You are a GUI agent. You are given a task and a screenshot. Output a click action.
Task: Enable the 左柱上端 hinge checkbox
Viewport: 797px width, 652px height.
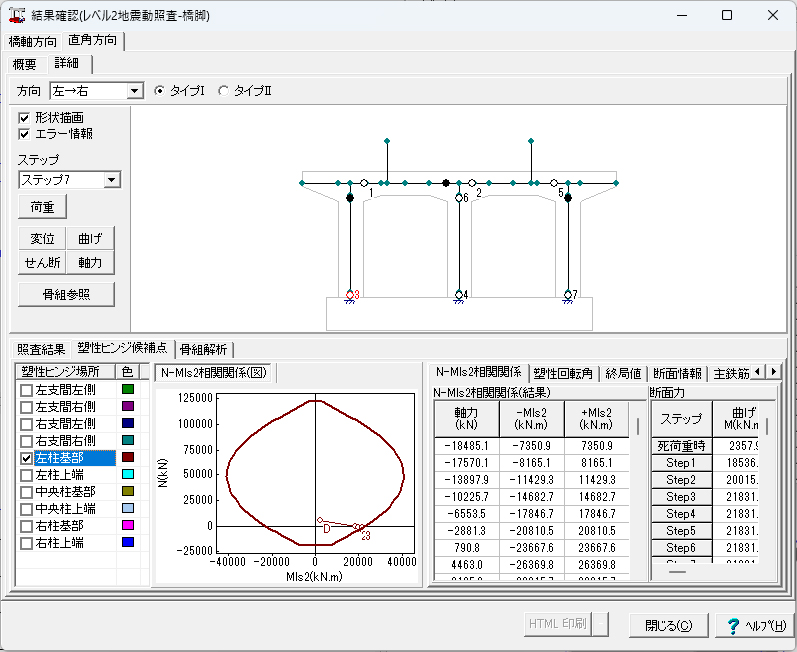[26, 474]
